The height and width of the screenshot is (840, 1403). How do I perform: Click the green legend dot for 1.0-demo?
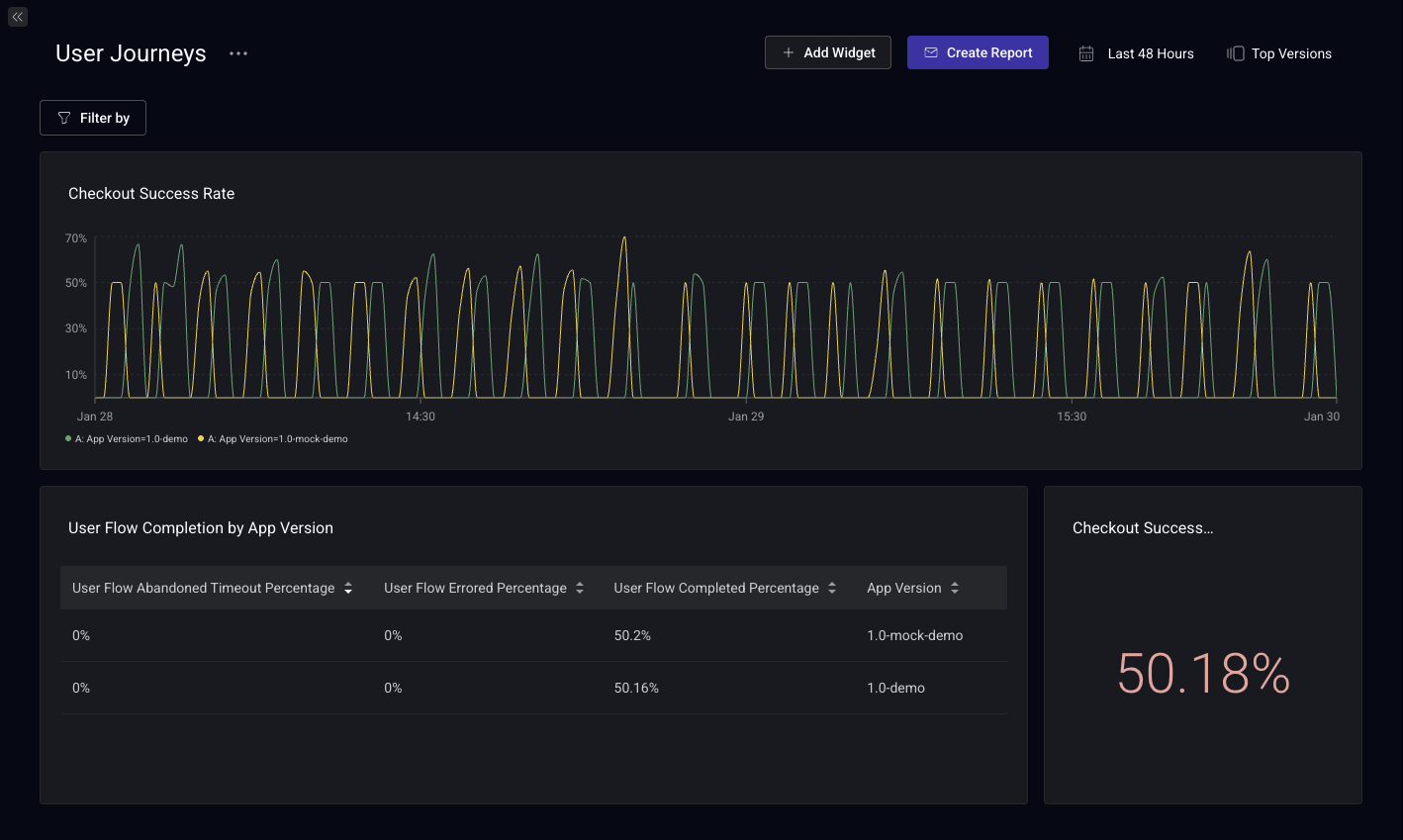pos(68,438)
